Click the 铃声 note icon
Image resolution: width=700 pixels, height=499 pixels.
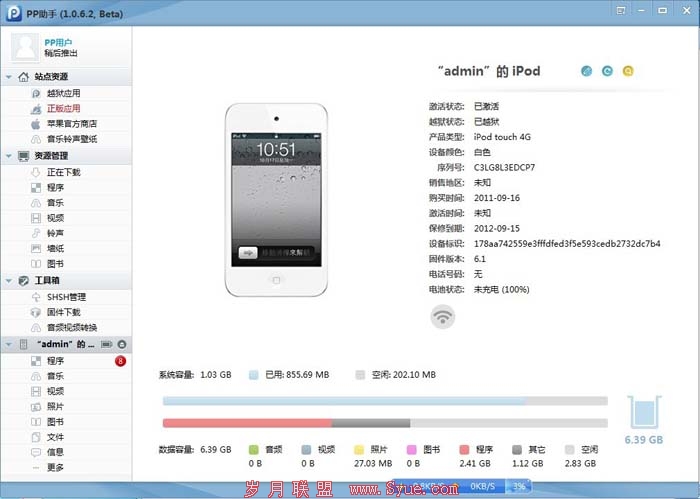click(x=36, y=233)
